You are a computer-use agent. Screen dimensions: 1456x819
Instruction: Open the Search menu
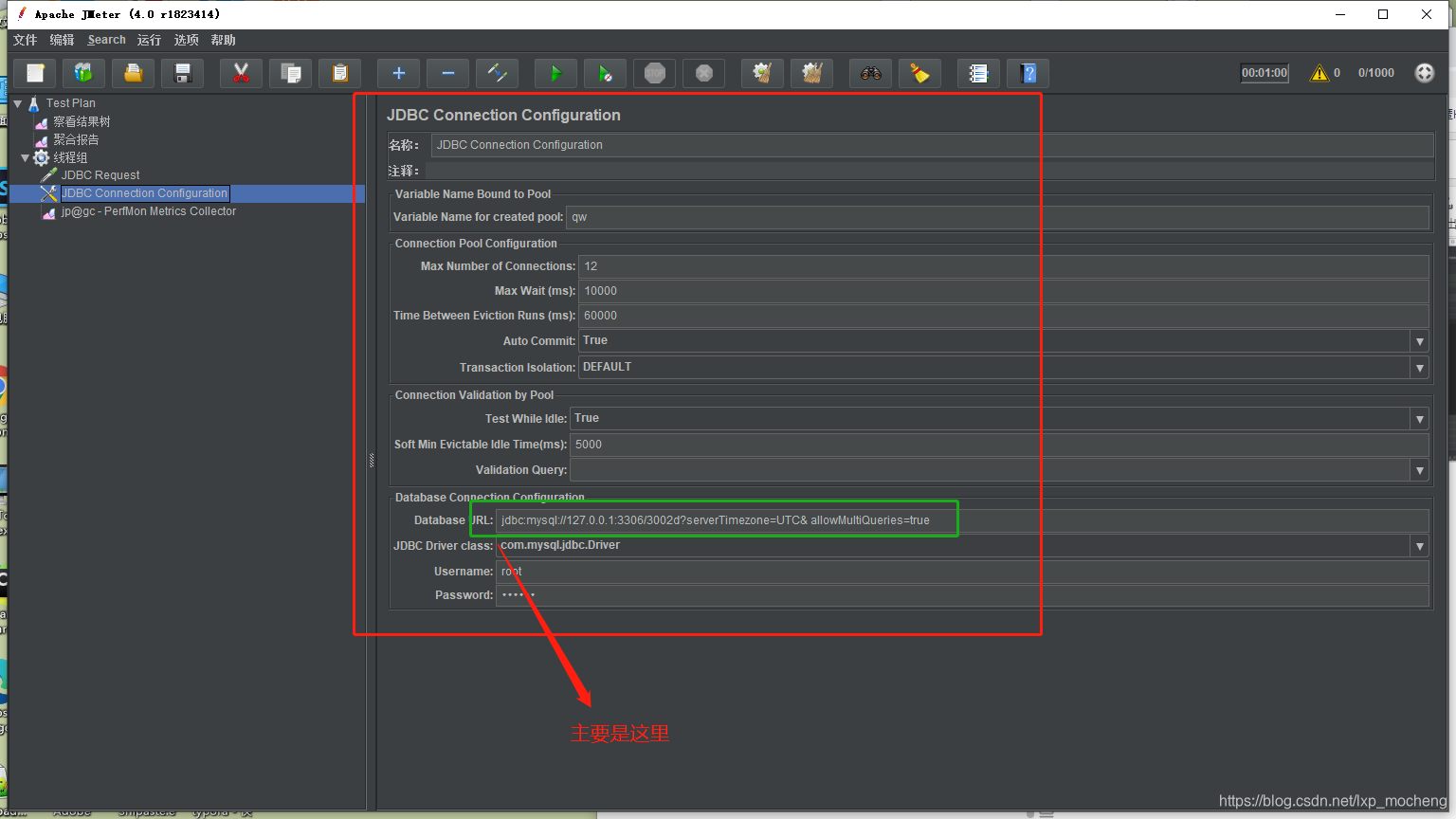(x=106, y=40)
